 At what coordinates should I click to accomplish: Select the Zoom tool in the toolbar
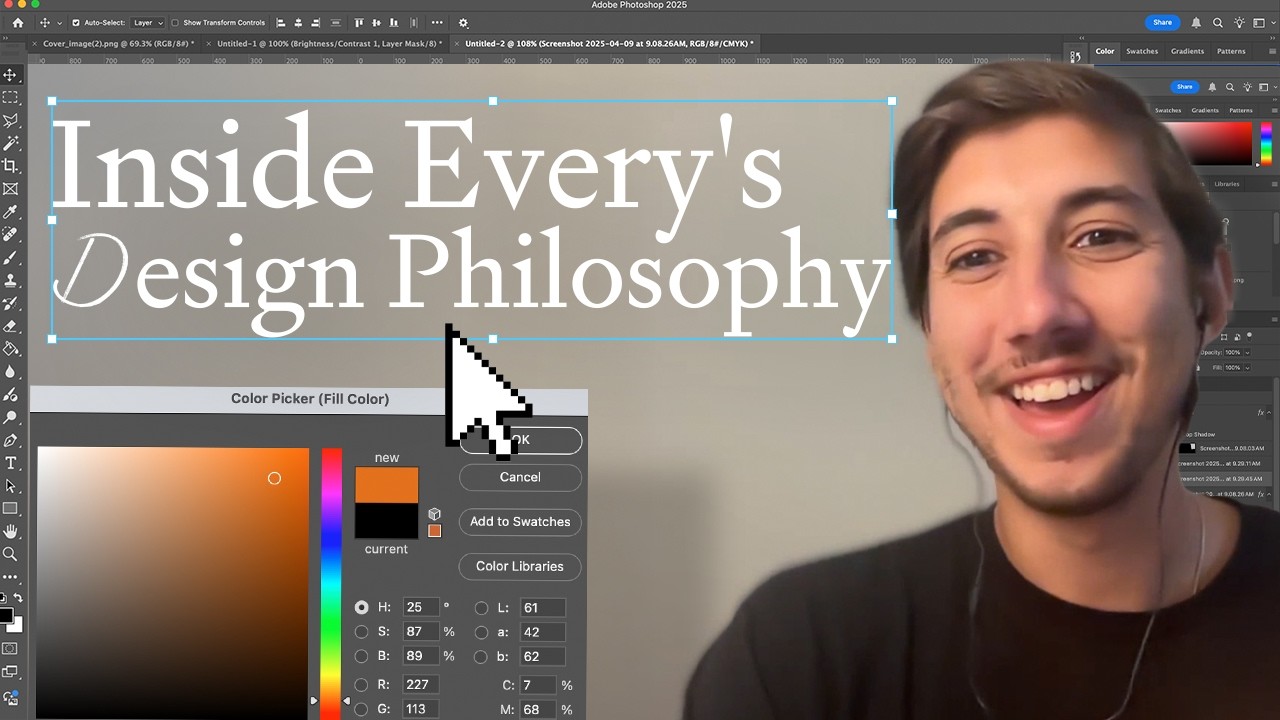click(11, 554)
